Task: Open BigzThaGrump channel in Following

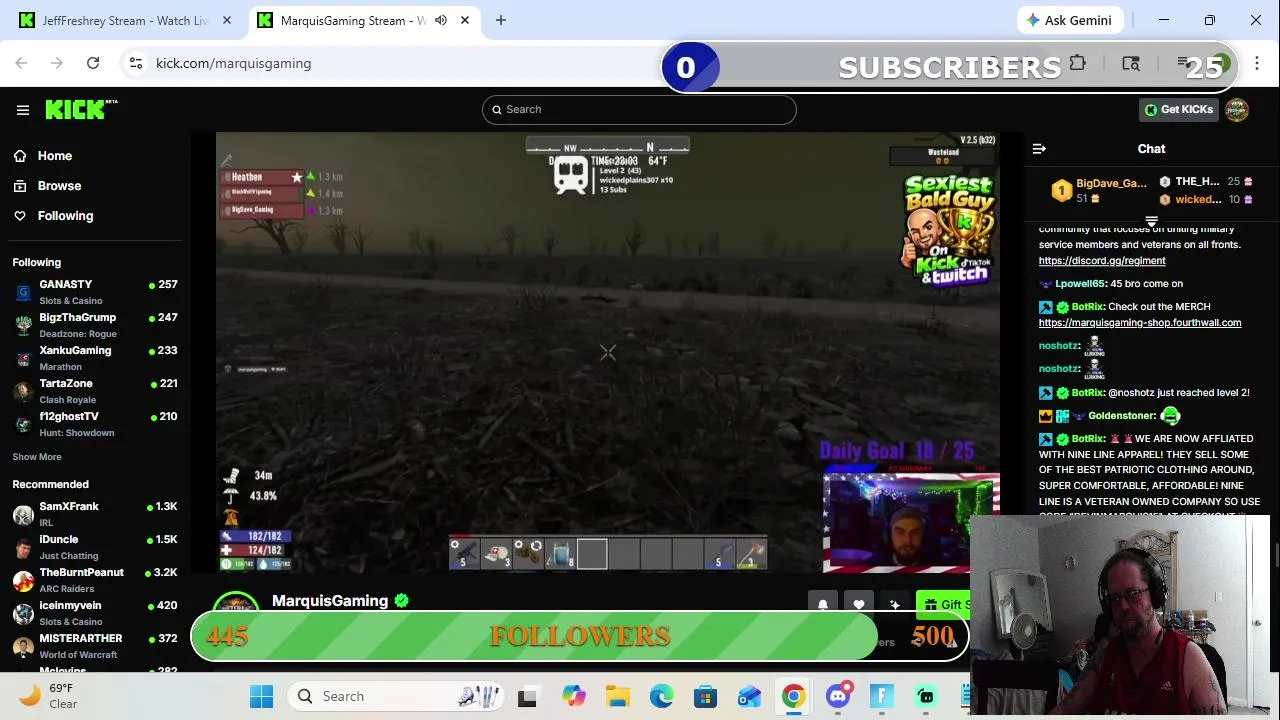Action: pos(96,325)
